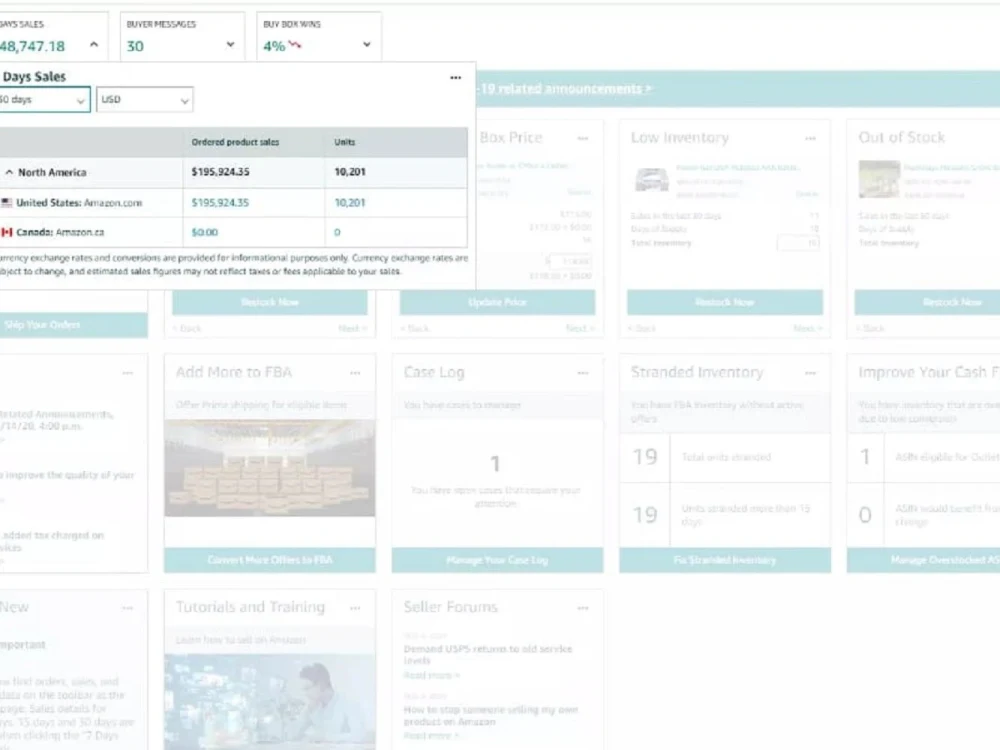Open Demand USPS returns forum post
The height and width of the screenshot is (750, 1000).
pos(488,654)
